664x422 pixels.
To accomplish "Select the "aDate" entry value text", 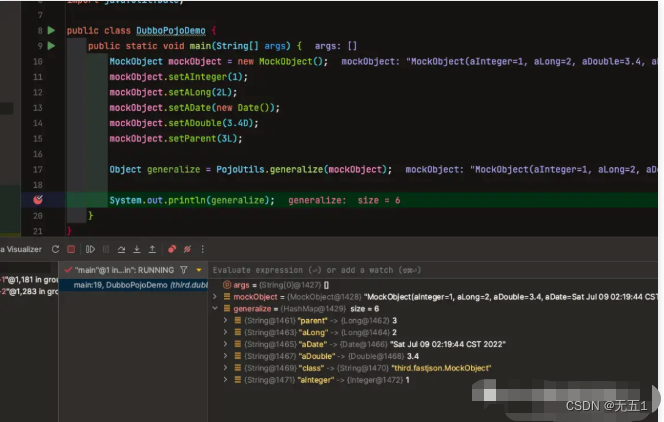I will [448, 344].
